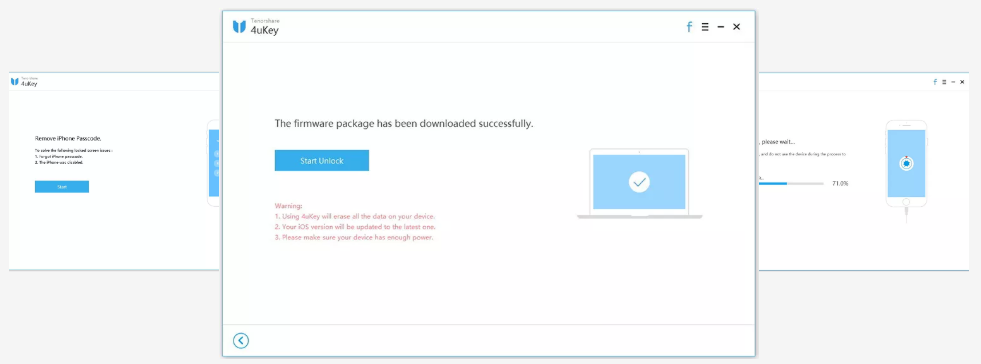Click the checkmark circle on laptop illustration
Viewport: 981px width, 364px height.
click(639, 182)
